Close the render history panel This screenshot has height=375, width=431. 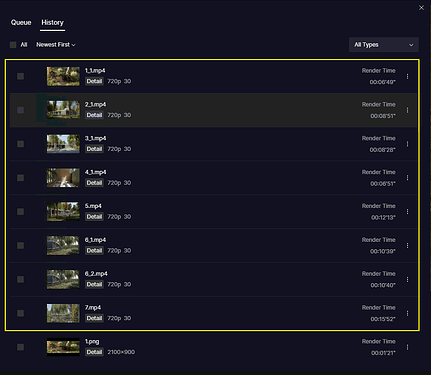coord(421,8)
